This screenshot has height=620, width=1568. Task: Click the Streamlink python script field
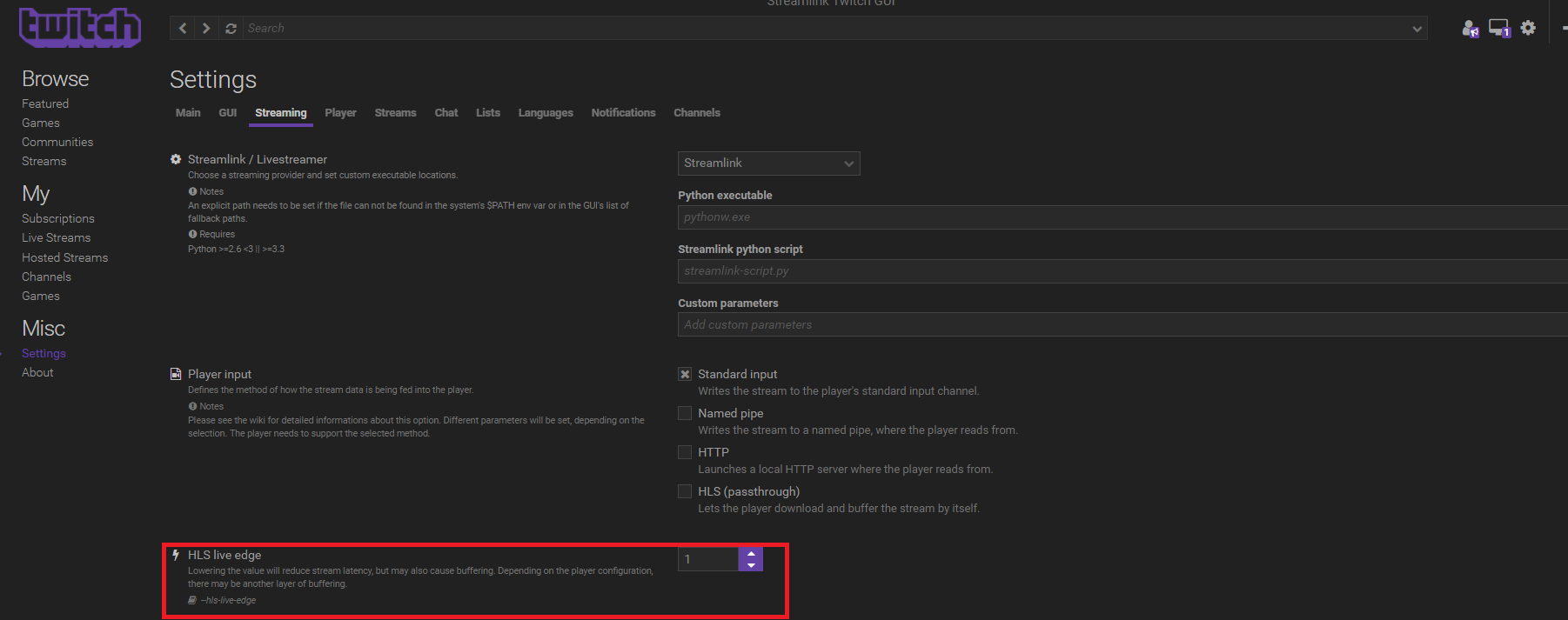click(1122, 271)
